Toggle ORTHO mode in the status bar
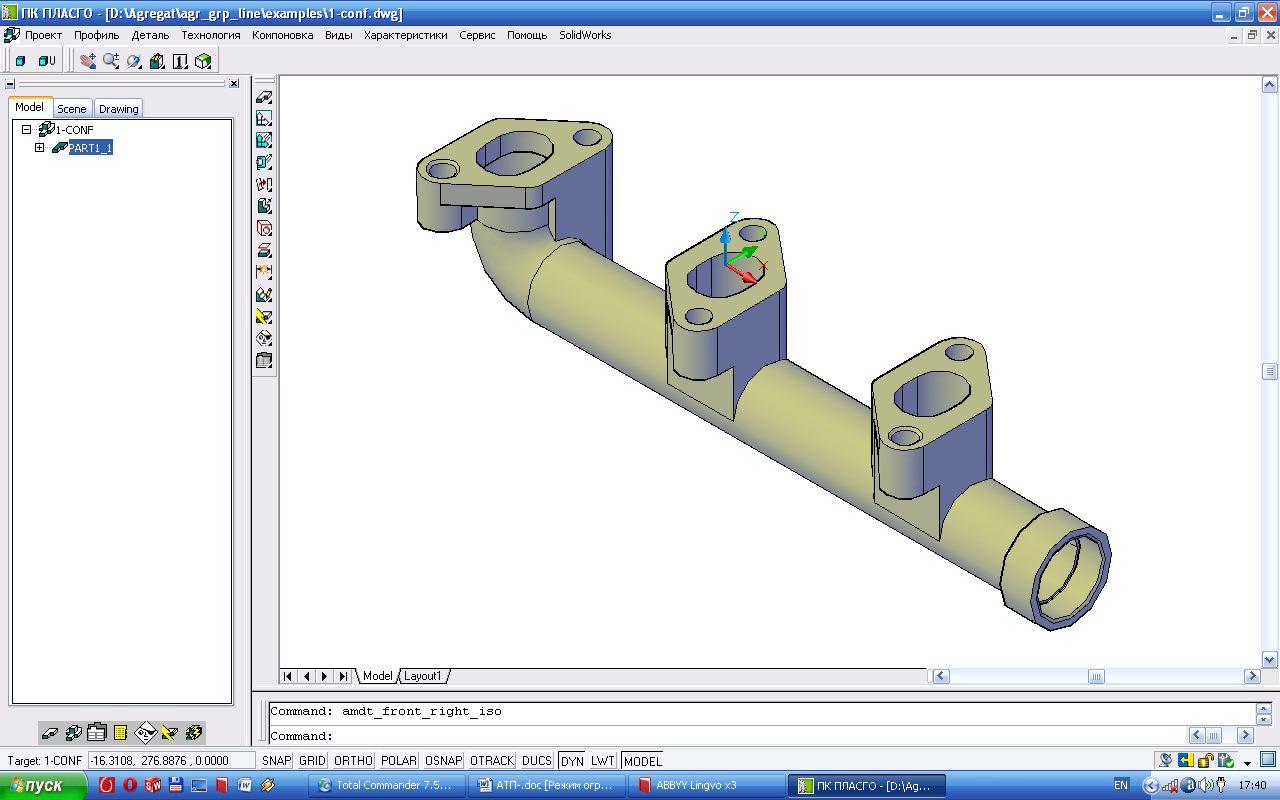Image resolution: width=1280 pixels, height=800 pixels. pos(353,761)
